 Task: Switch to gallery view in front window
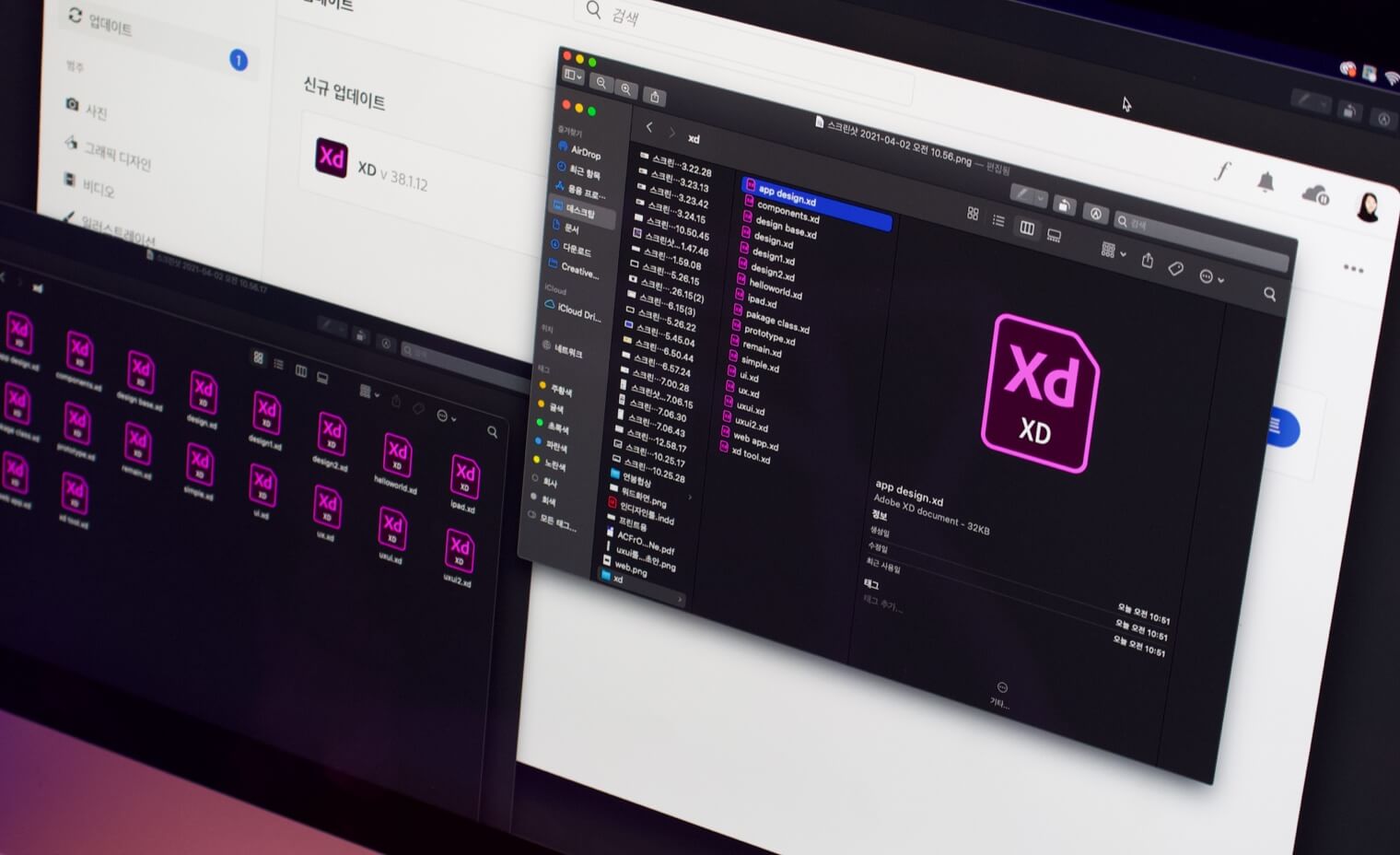[x=1054, y=235]
